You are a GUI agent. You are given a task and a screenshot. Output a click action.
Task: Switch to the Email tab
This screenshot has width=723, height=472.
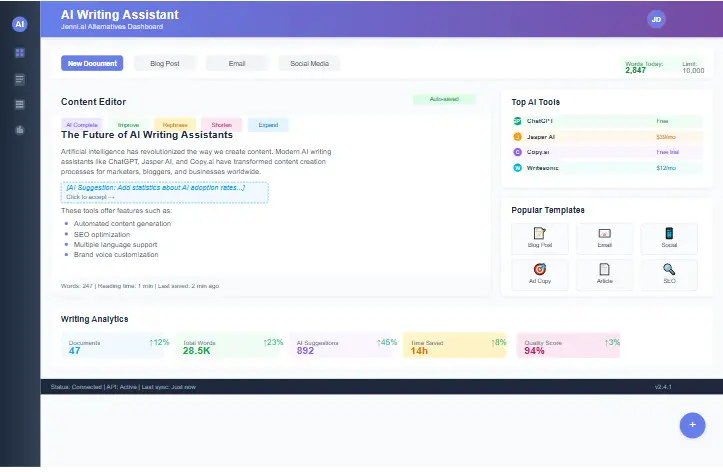pyautogui.click(x=237, y=63)
